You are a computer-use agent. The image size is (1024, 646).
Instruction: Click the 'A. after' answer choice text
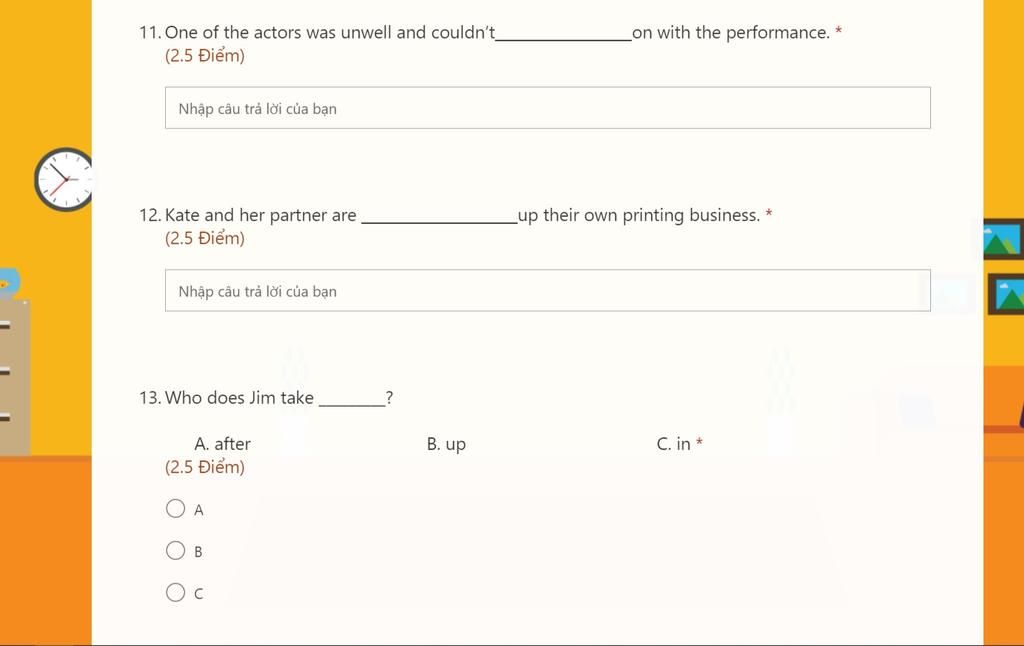tap(222, 444)
